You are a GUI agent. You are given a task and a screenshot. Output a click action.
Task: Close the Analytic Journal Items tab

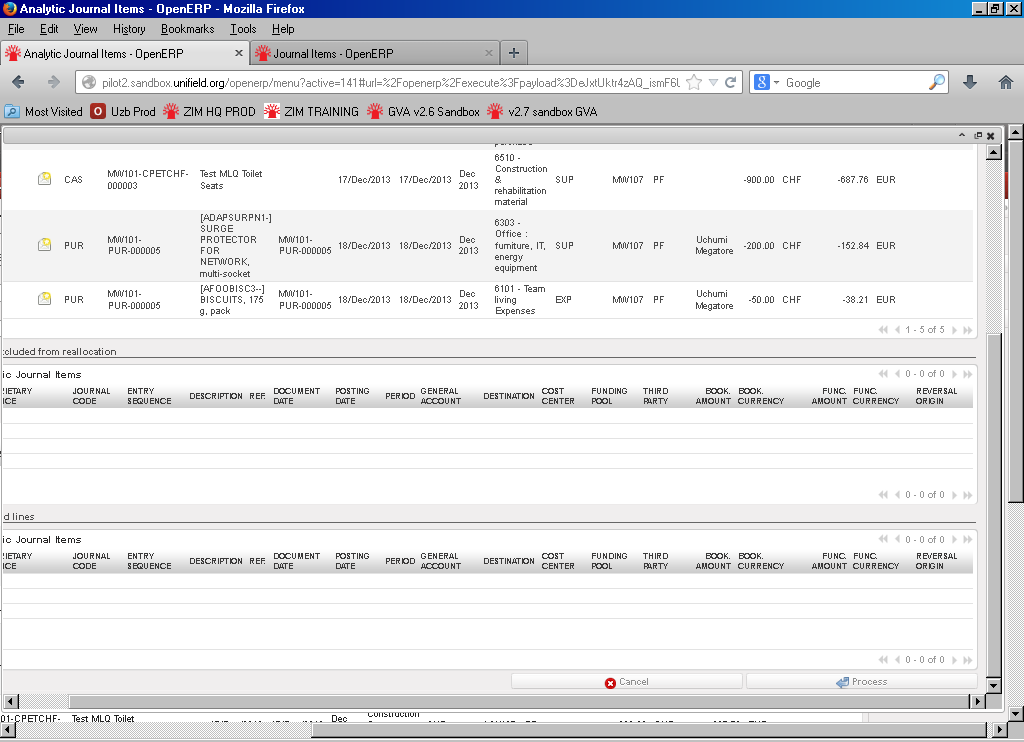click(x=239, y=54)
